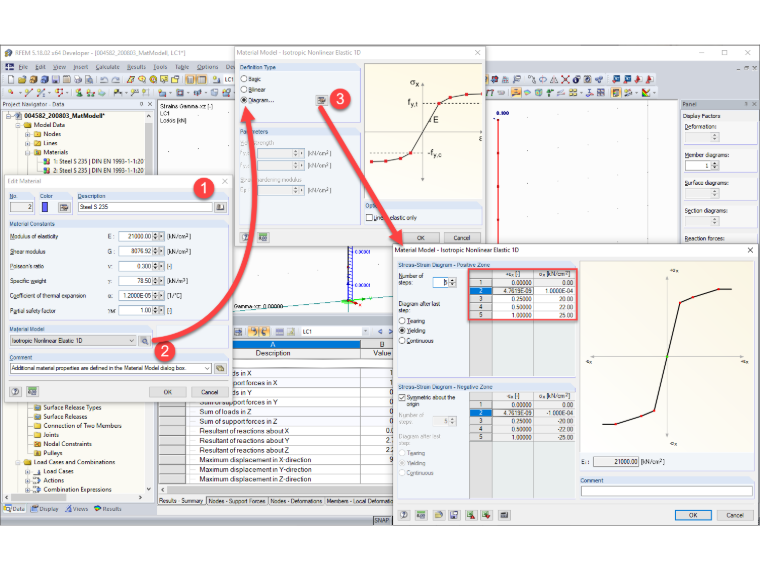
Task: Click help icon in small Material Model dialog
Action: pos(246,238)
